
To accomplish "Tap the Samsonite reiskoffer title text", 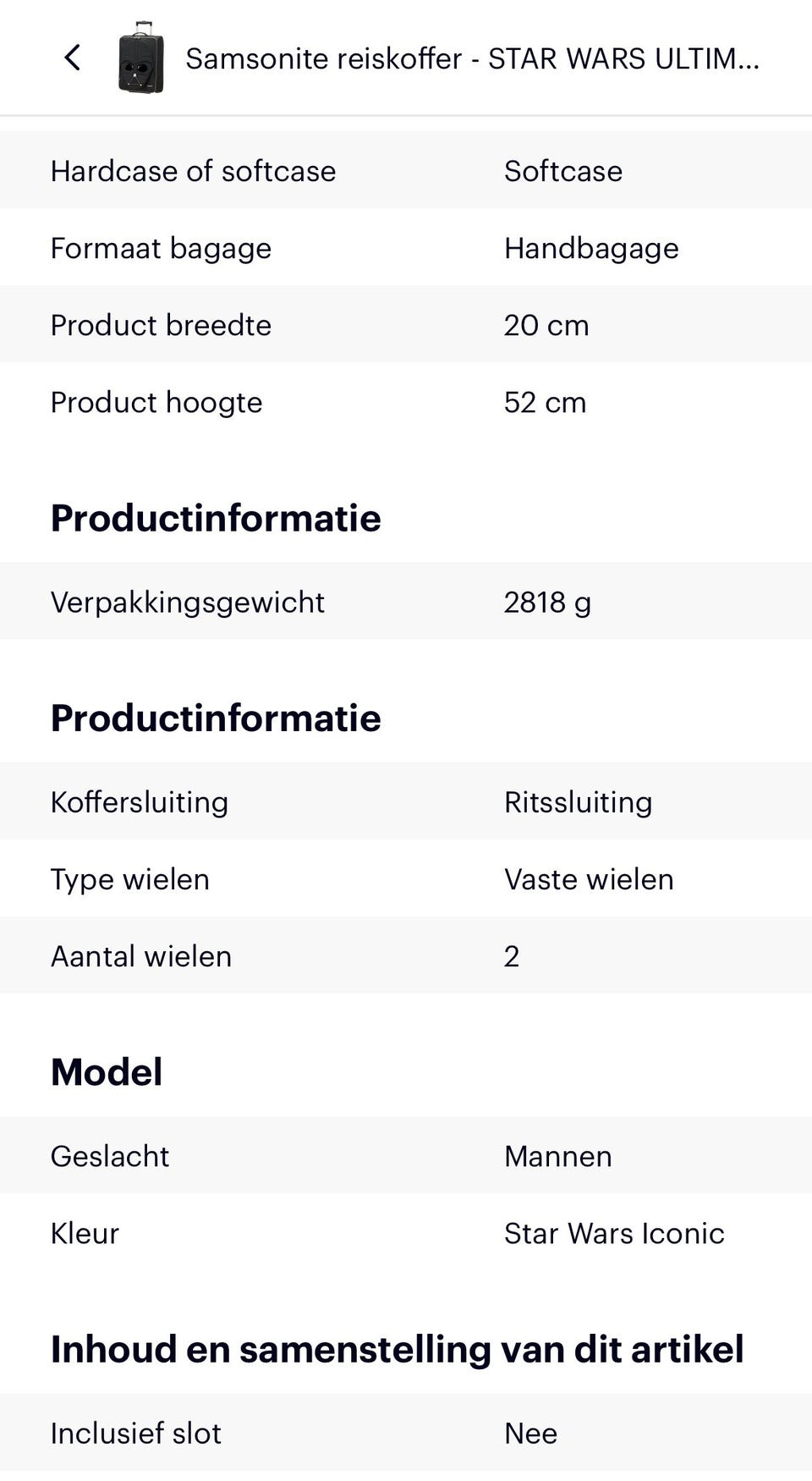I will 472,58.
